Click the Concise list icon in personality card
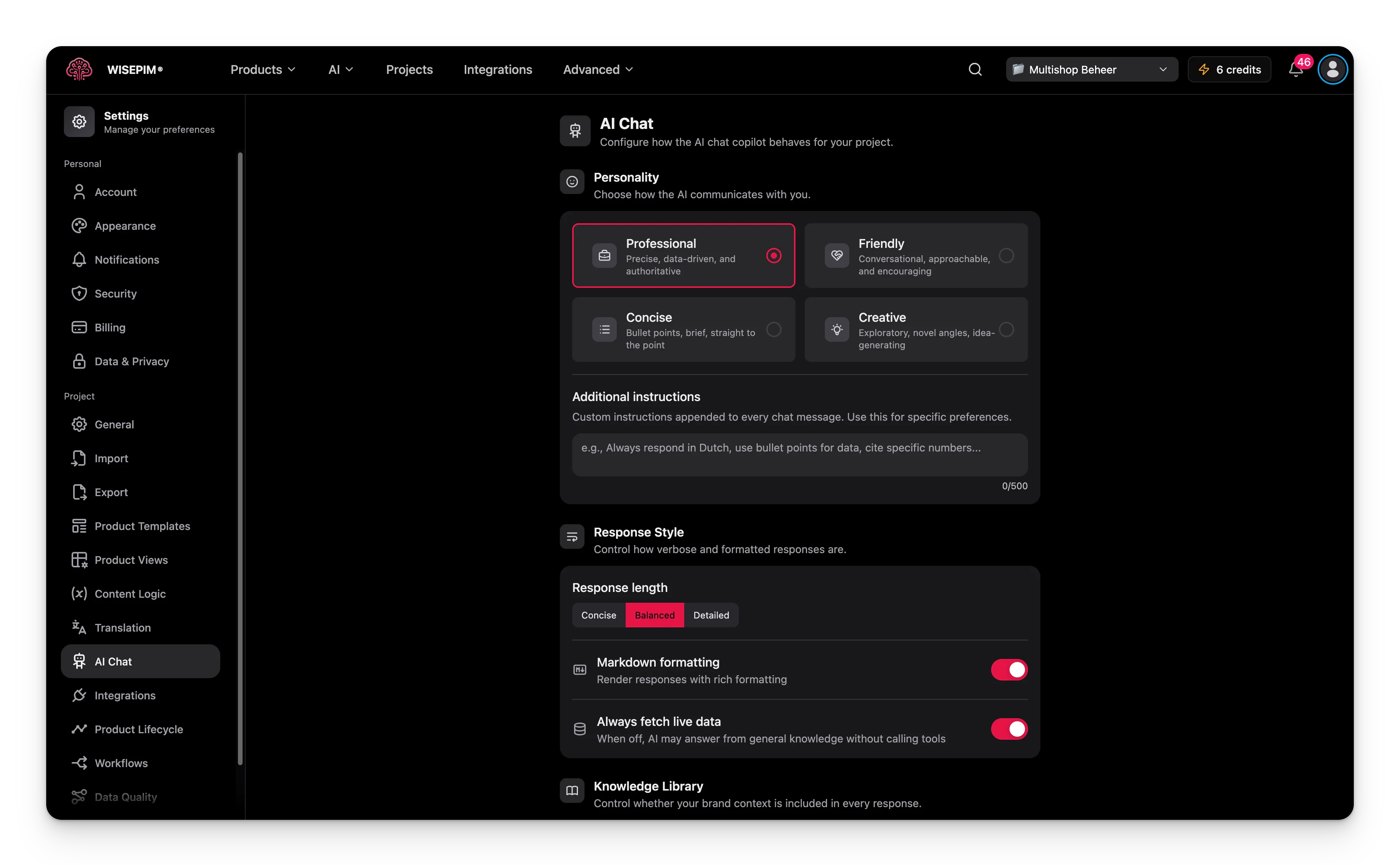This screenshot has height=866, width=1400. 604,329
